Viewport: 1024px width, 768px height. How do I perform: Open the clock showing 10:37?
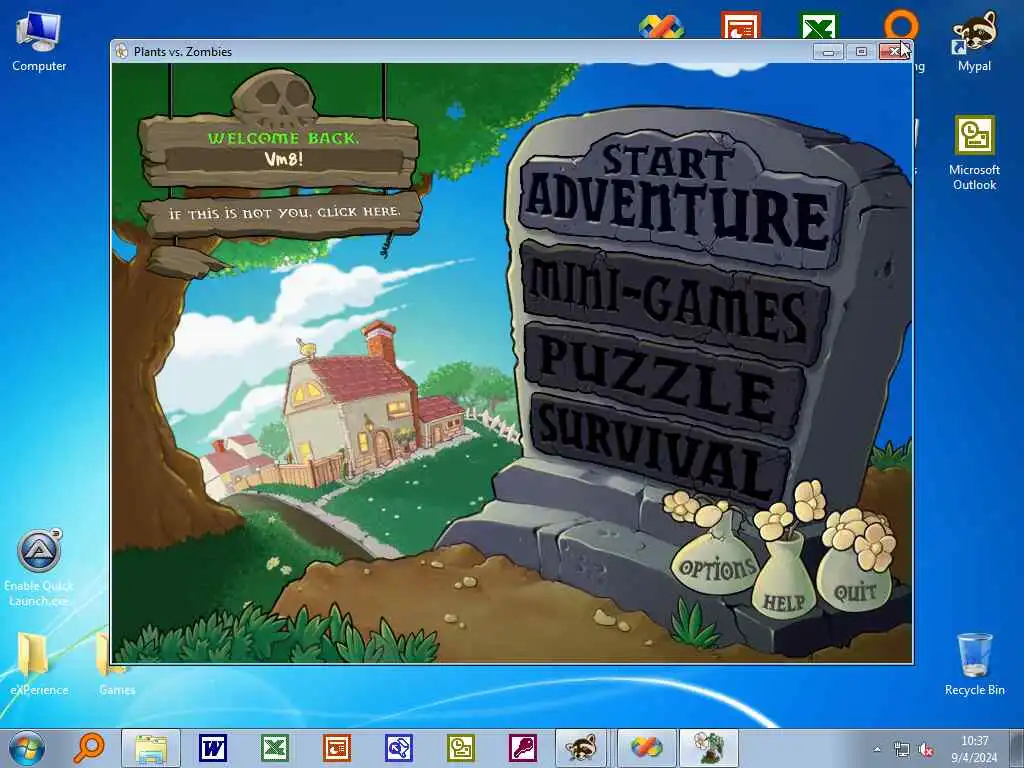(x=974, y=749)
